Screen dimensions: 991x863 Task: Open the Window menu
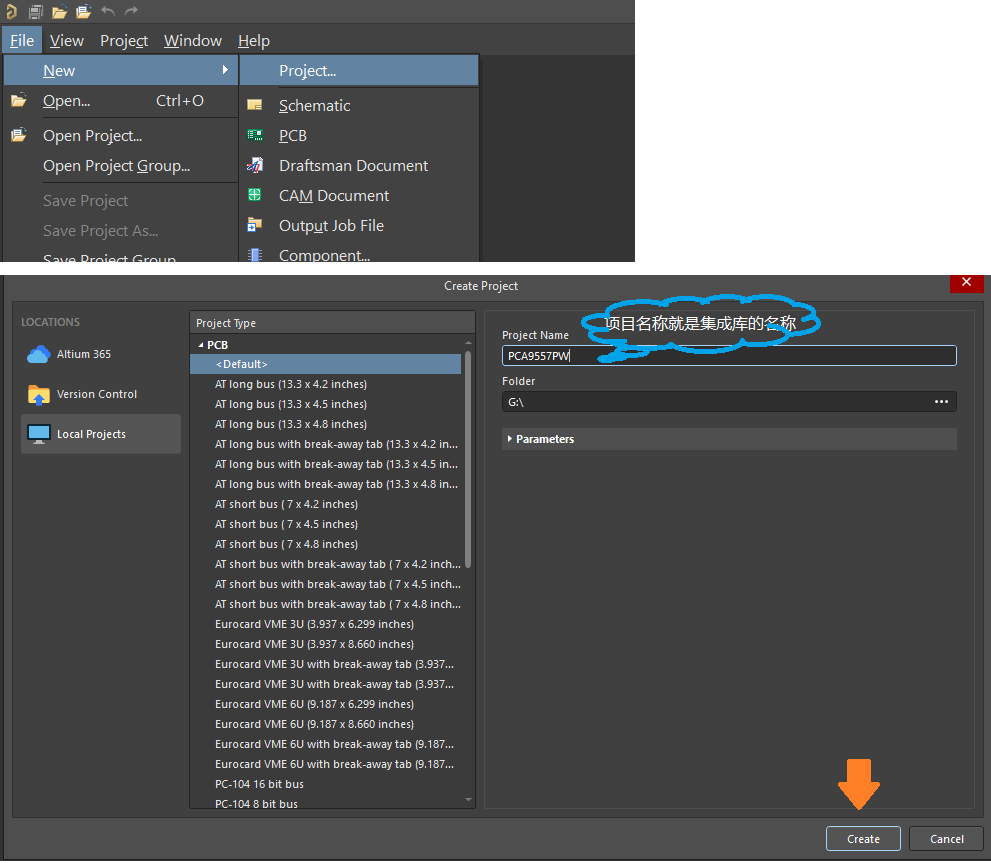point(193,40)
